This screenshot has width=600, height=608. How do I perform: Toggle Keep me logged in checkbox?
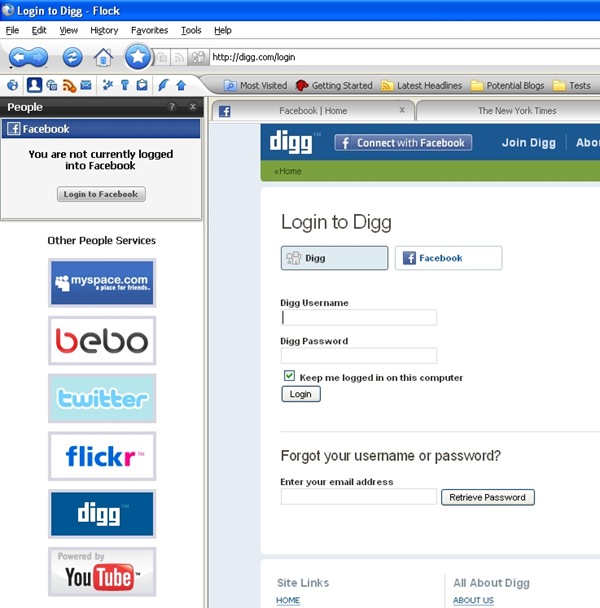(x=290, y=377)
